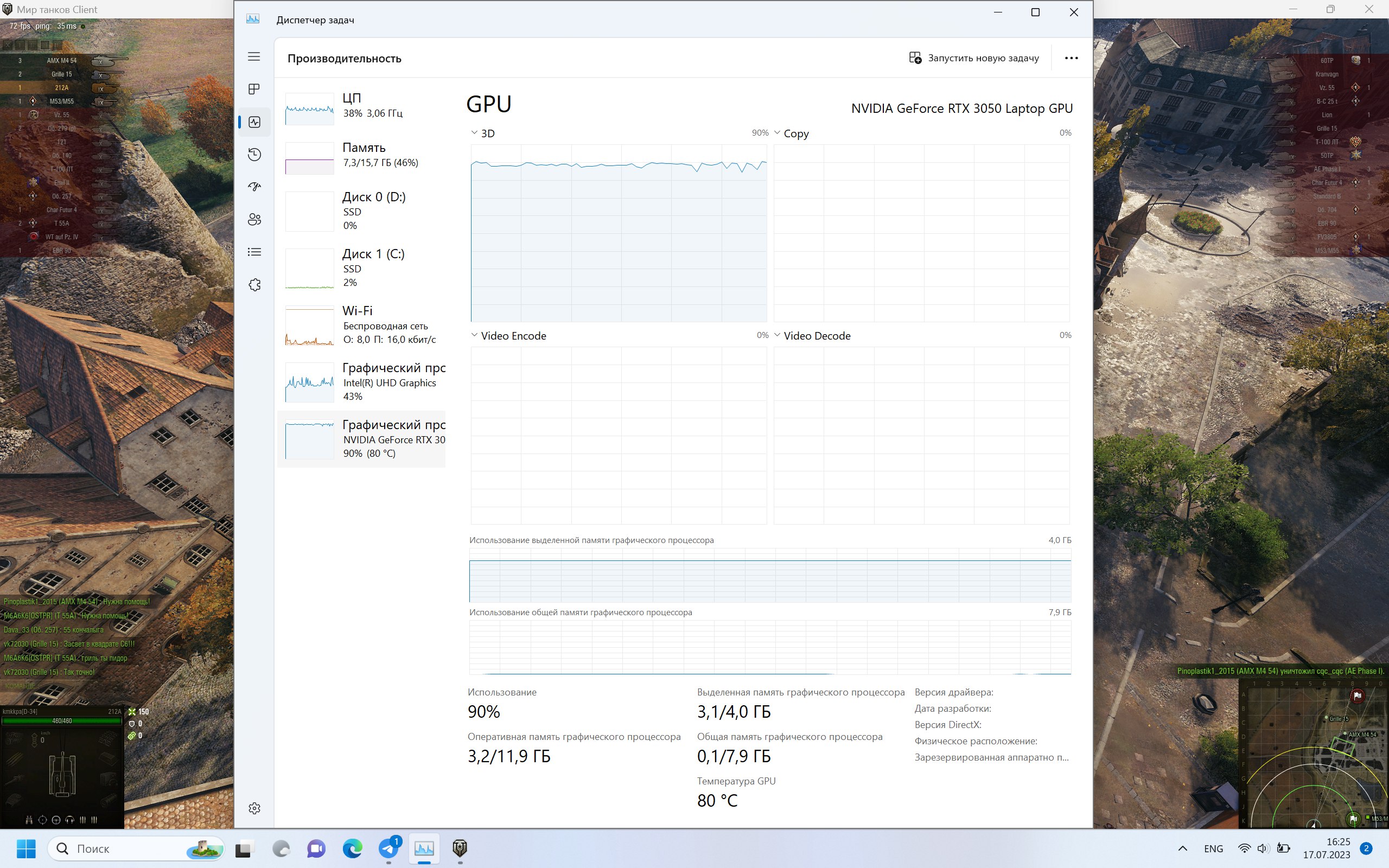Viewport: 1389px width, 868px height.
Task: Open Task View icon on taskbar
Action: pos(245,848)
